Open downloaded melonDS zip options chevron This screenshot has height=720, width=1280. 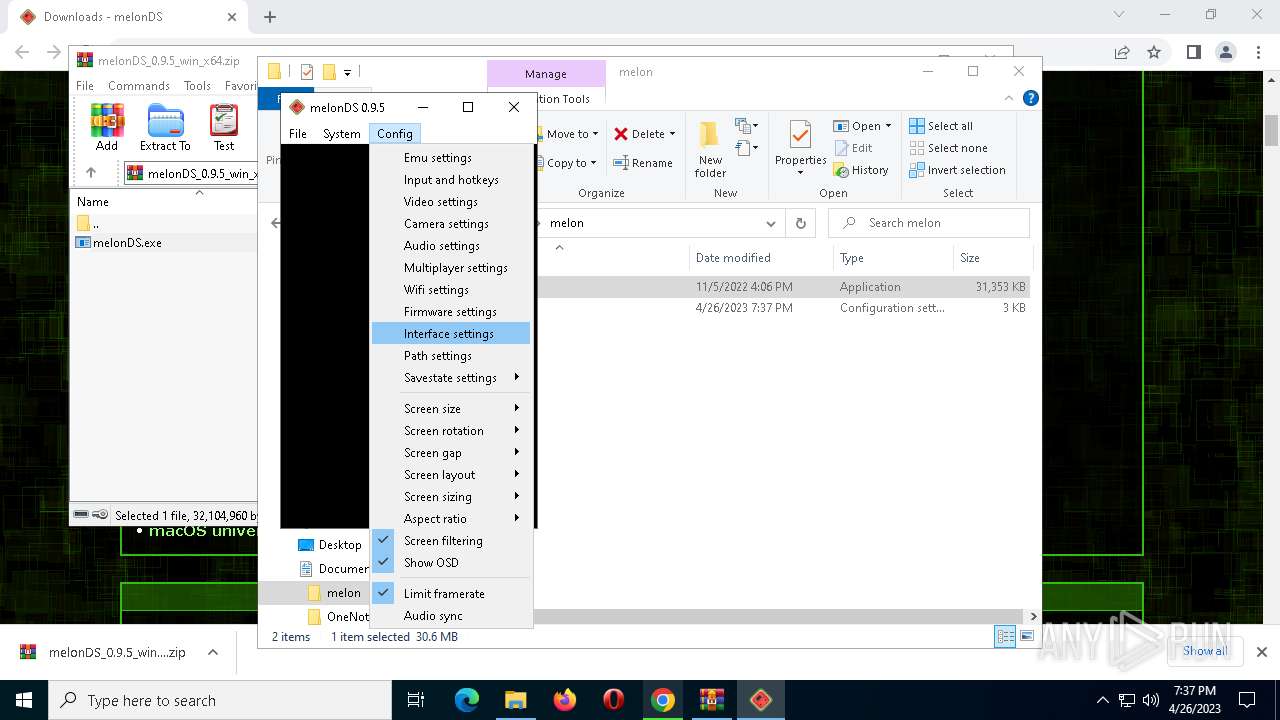point(212,652)
